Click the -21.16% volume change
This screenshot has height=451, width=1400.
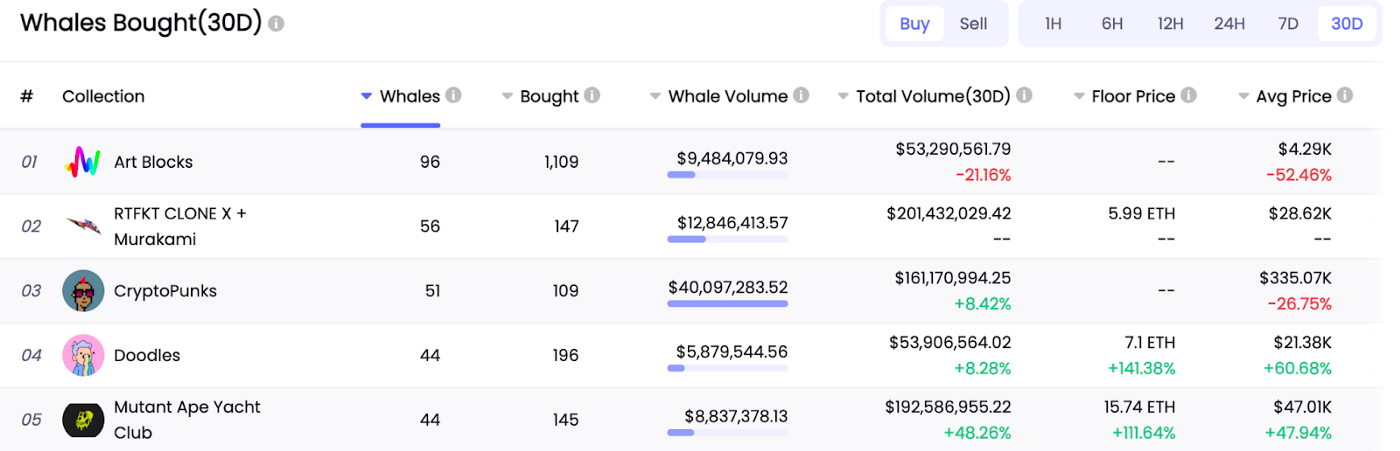[981, 175]
